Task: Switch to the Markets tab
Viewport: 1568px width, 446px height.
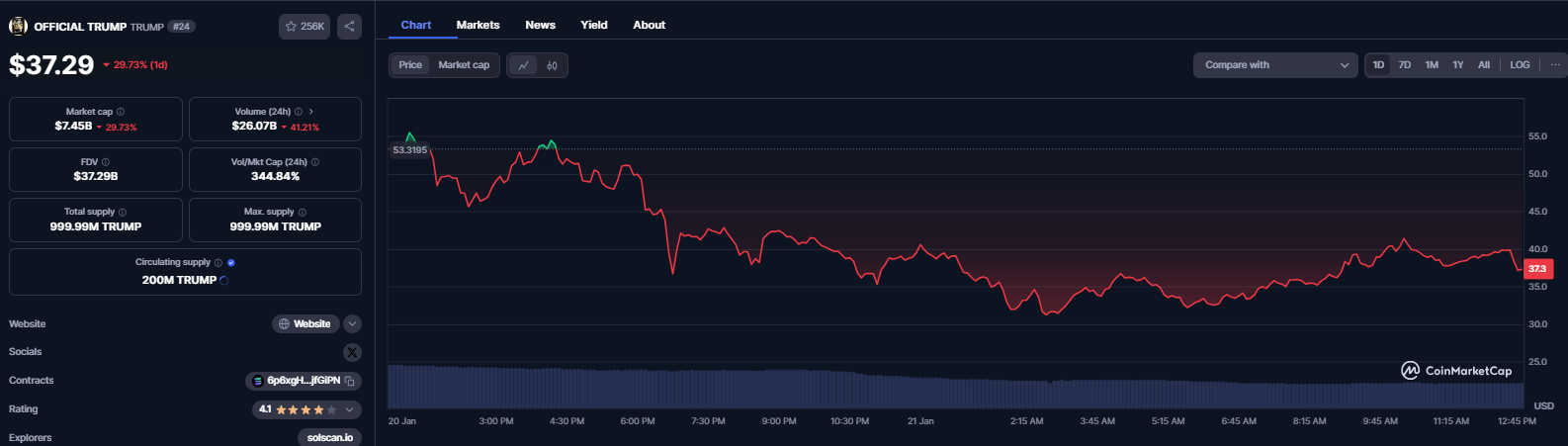Action: click(x=478, y=25)
